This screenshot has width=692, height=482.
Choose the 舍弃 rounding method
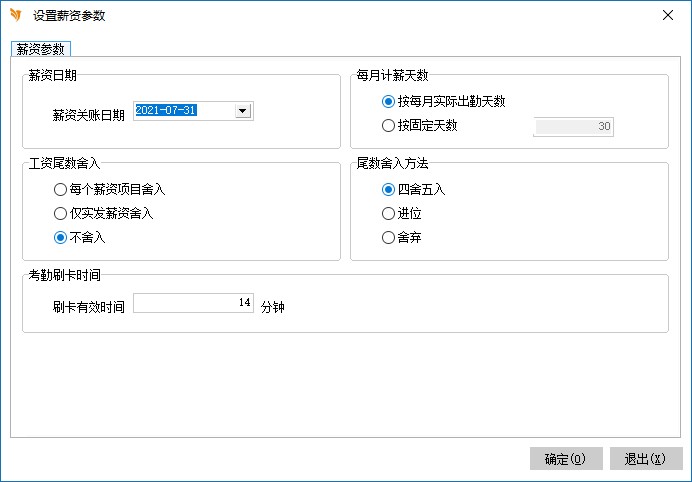[x=389, y=237]
